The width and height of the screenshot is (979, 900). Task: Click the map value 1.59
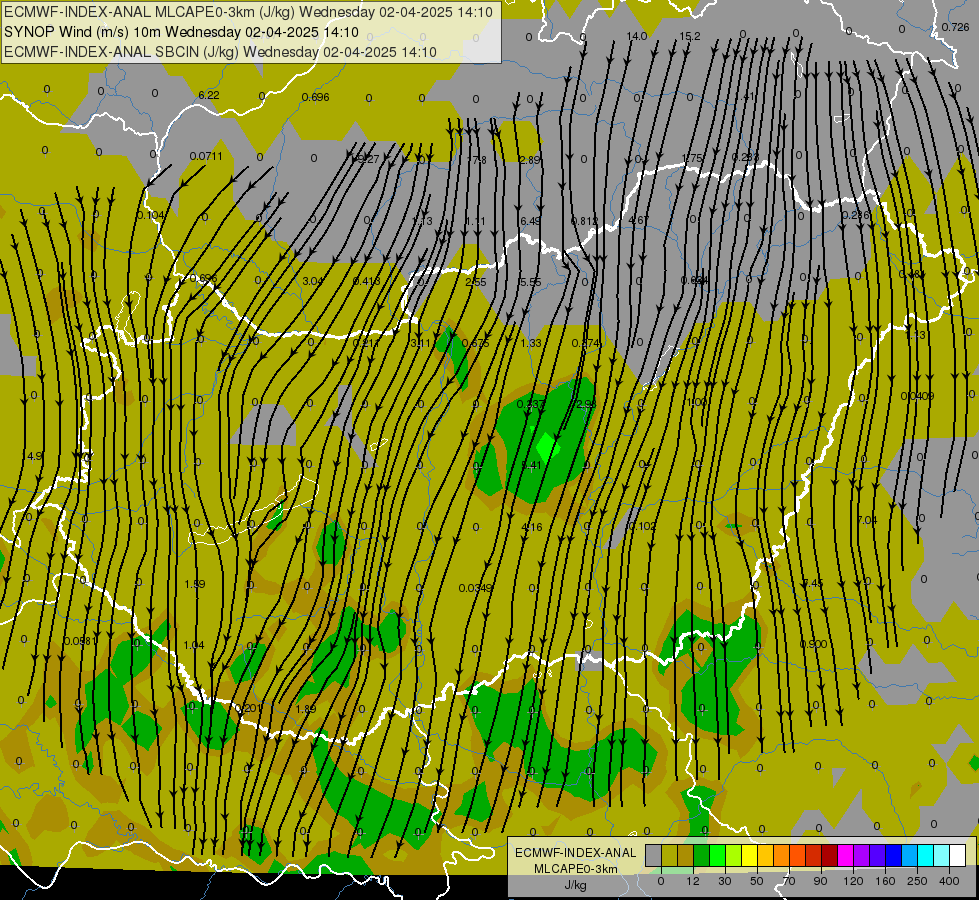pos(195,584)
